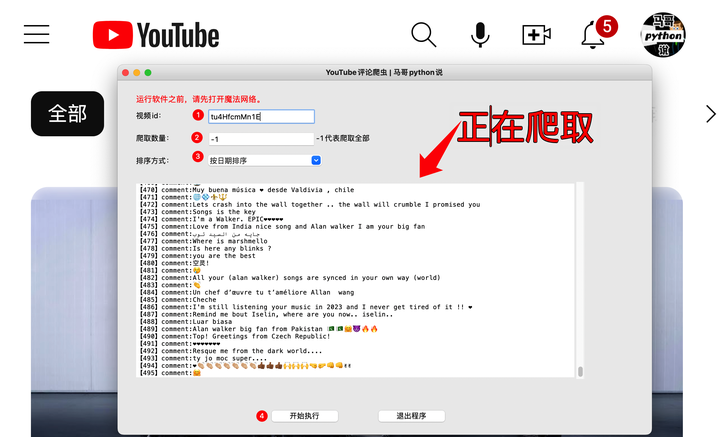Click the log output scrollbar thumb
Viewport: 720px width, 437px height.
(x=580, y=371)
